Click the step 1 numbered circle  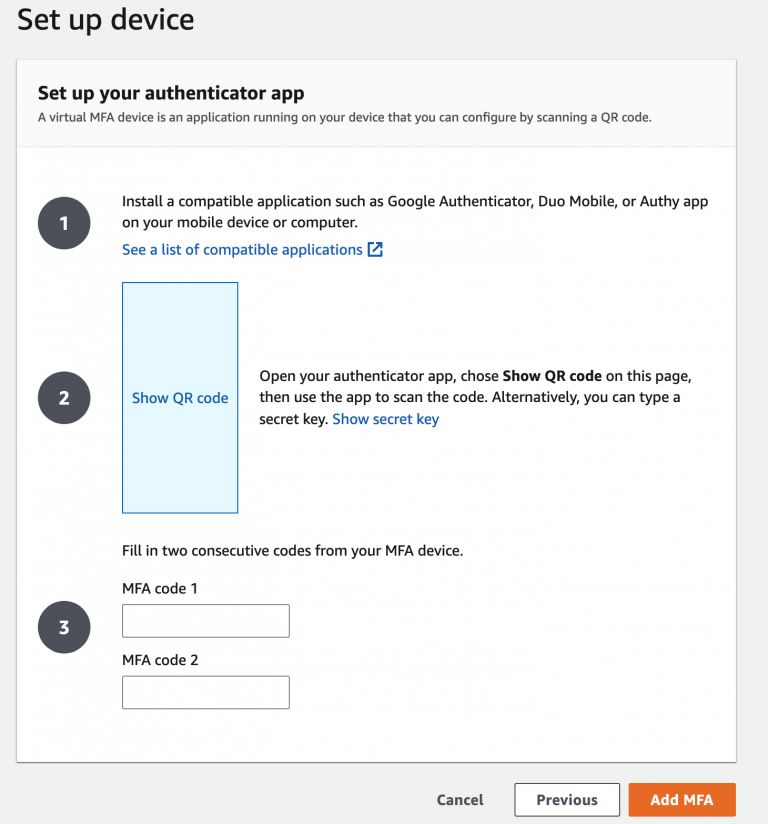(x=63, y=223)
